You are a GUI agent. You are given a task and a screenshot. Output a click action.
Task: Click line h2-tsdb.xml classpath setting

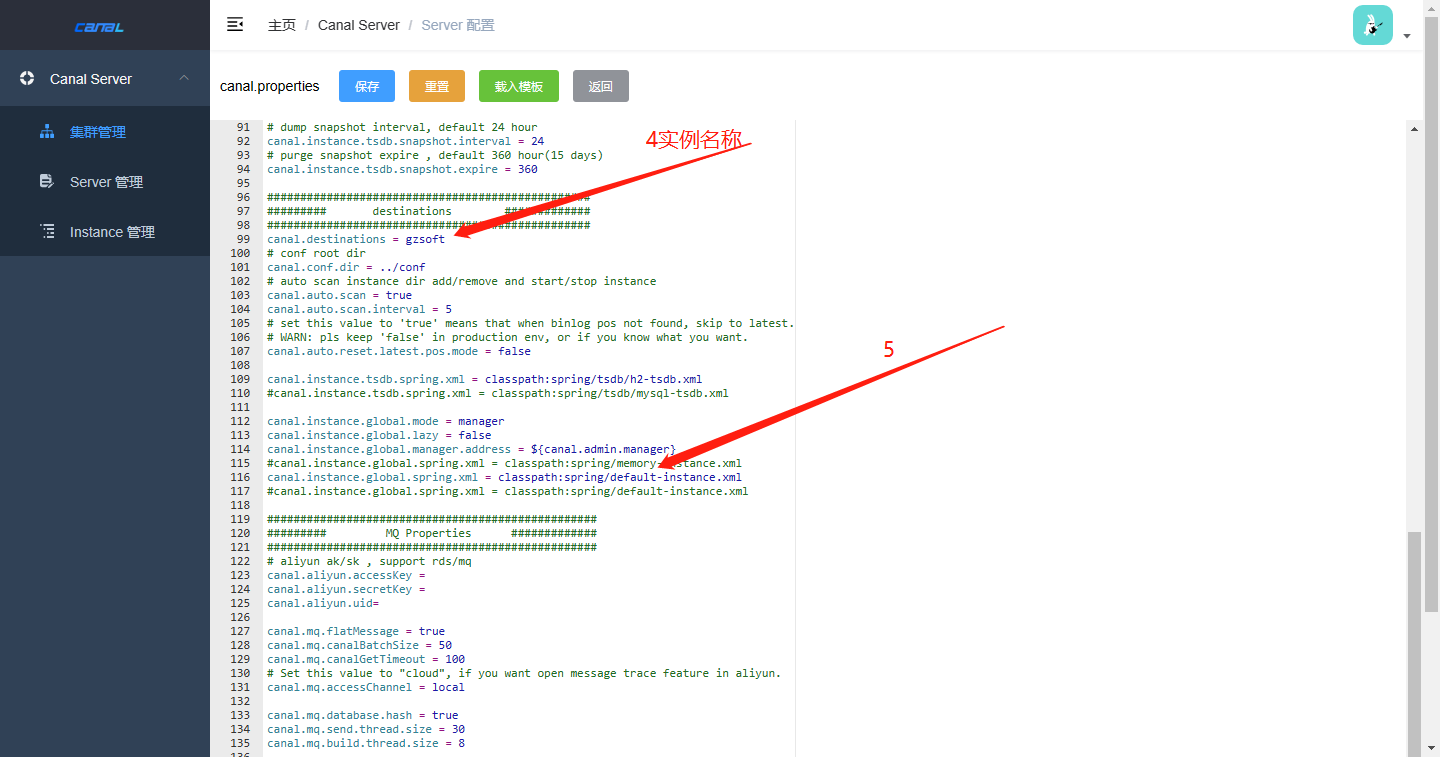coord(484,379)
